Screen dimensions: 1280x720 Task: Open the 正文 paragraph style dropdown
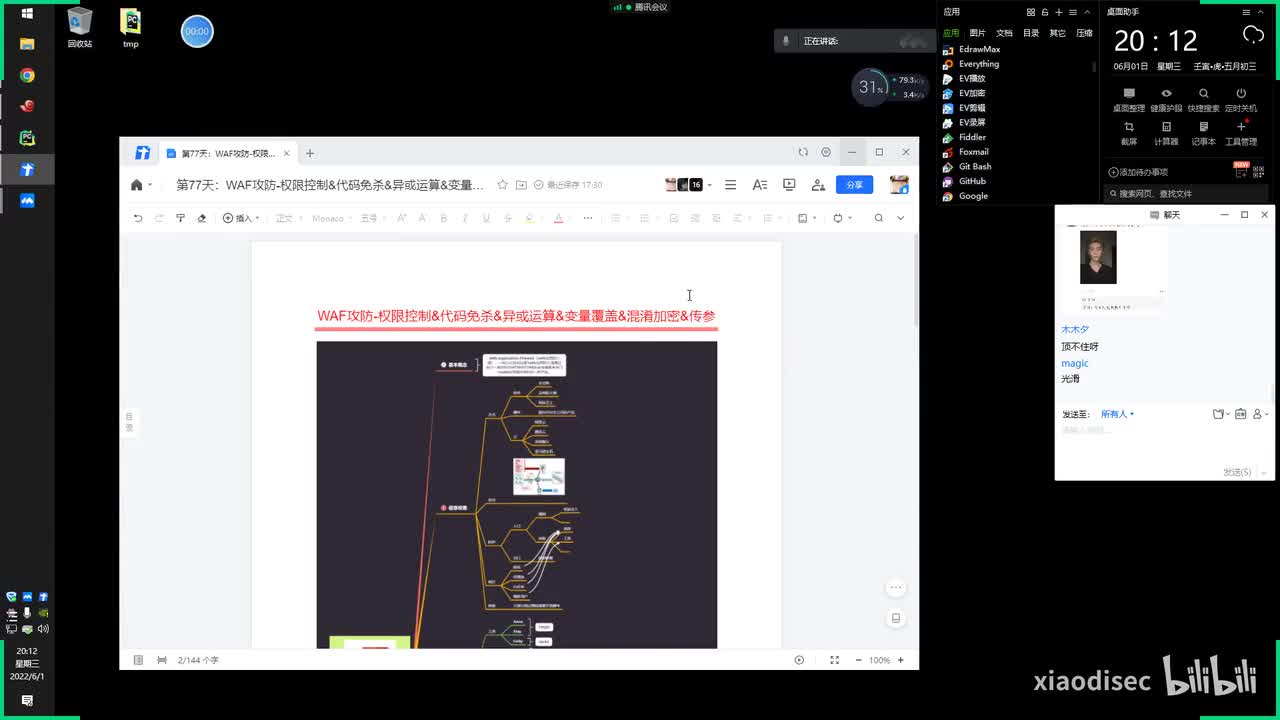288,218
